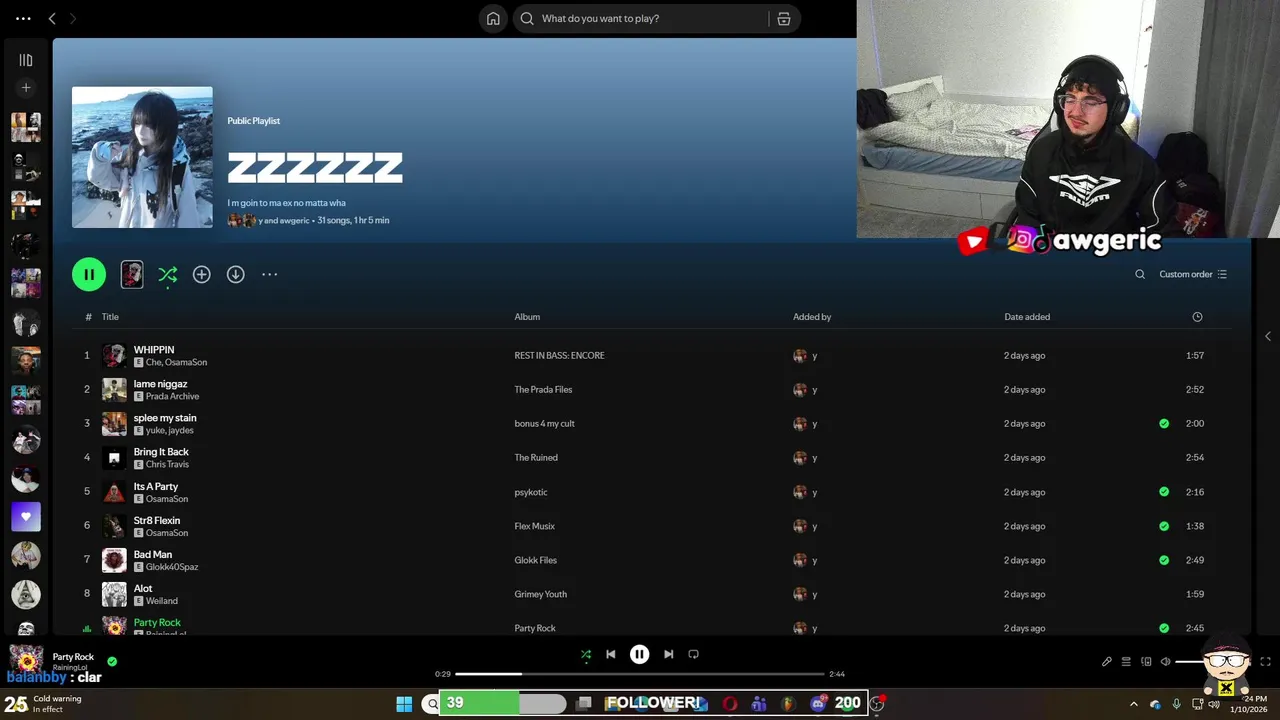Click the Bring It Back album cover
Viewport: 1280px width, 720px height.
(114, 458)
